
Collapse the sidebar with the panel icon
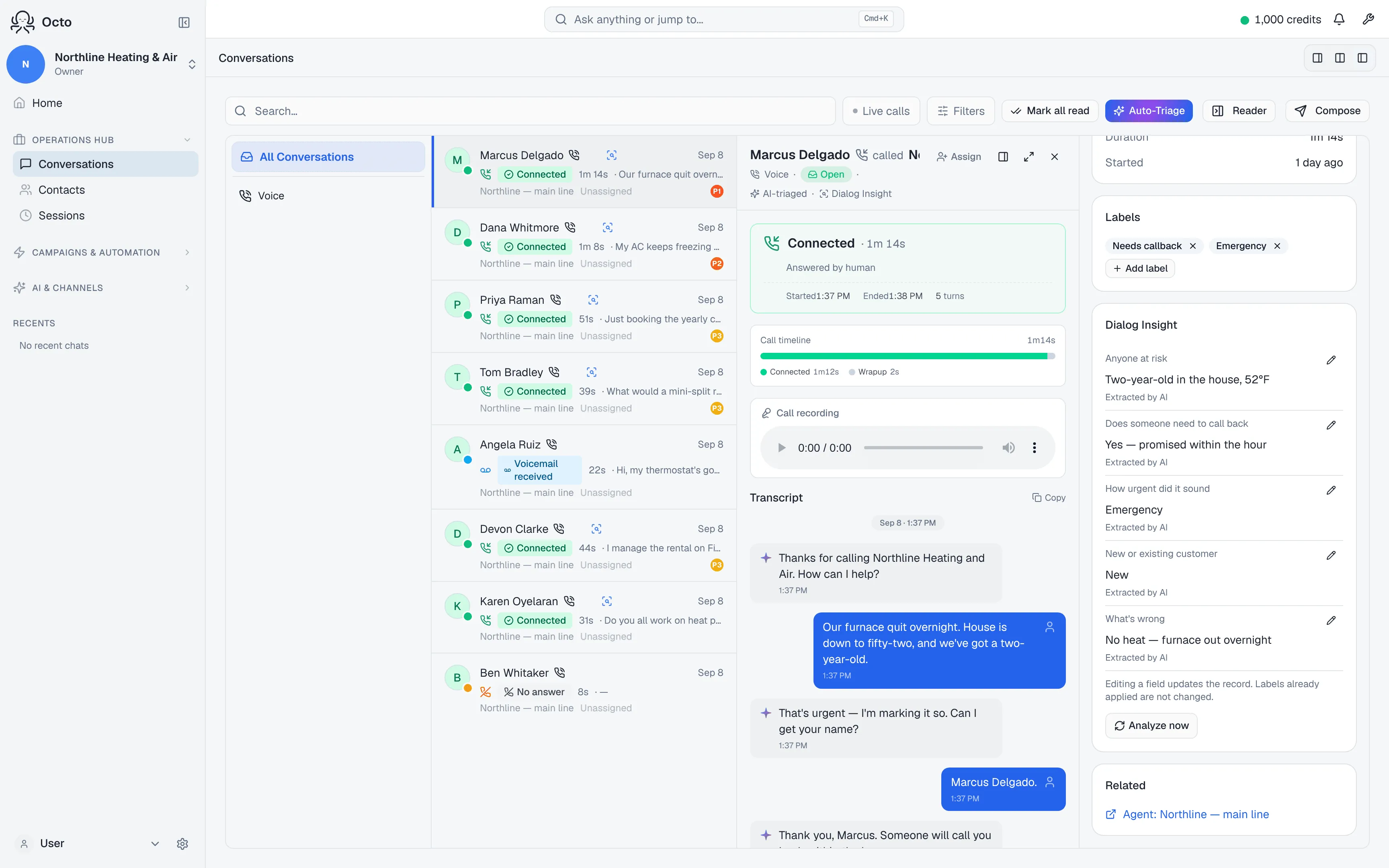point(184,23)
